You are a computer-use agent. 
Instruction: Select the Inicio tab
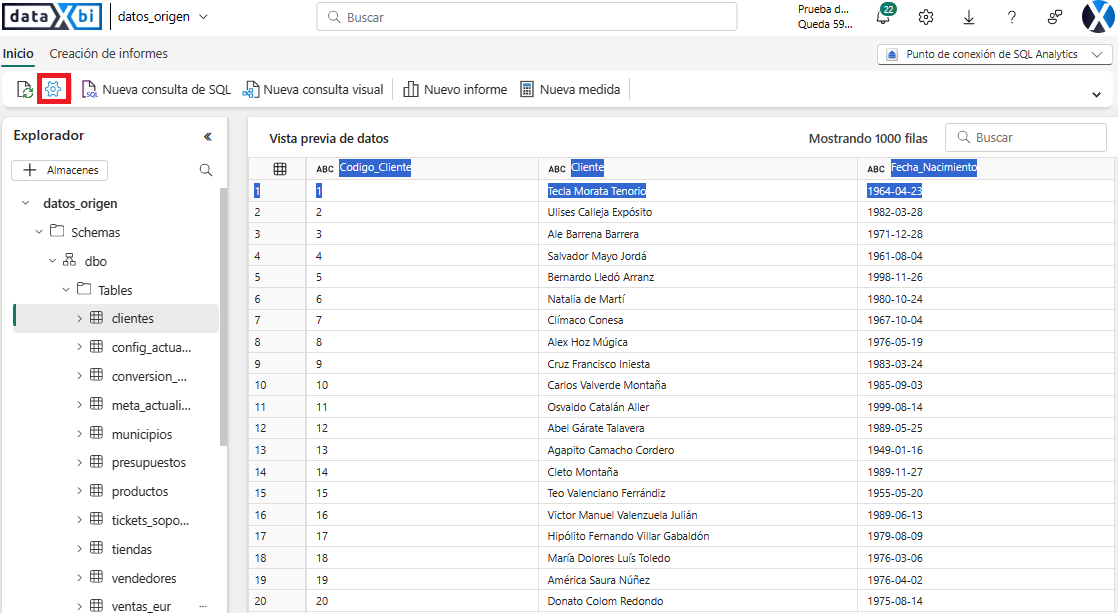pos(18,54)
